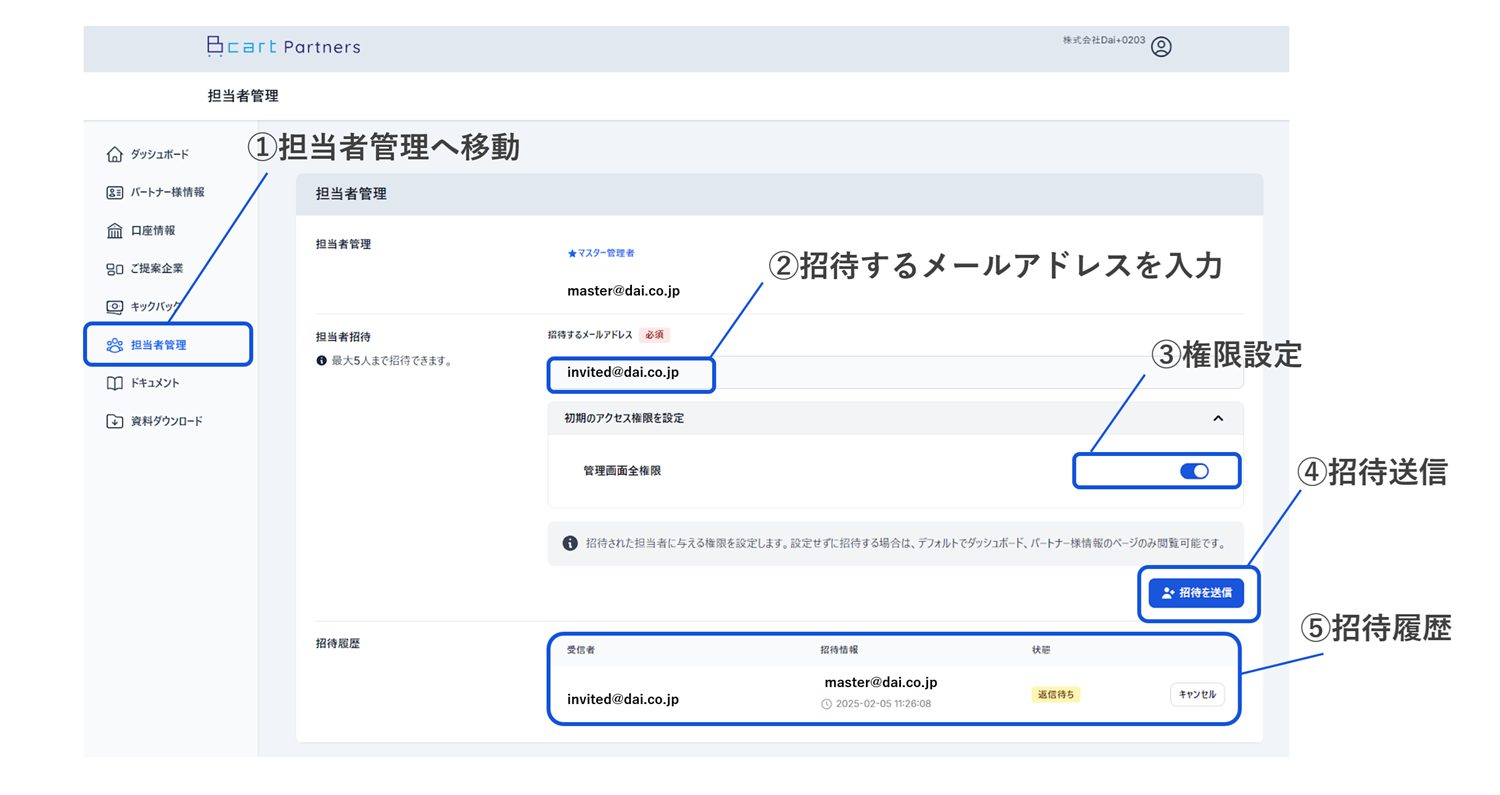Click the Bcart Partners logo
1500x795 pixels.
coord(283,46)
